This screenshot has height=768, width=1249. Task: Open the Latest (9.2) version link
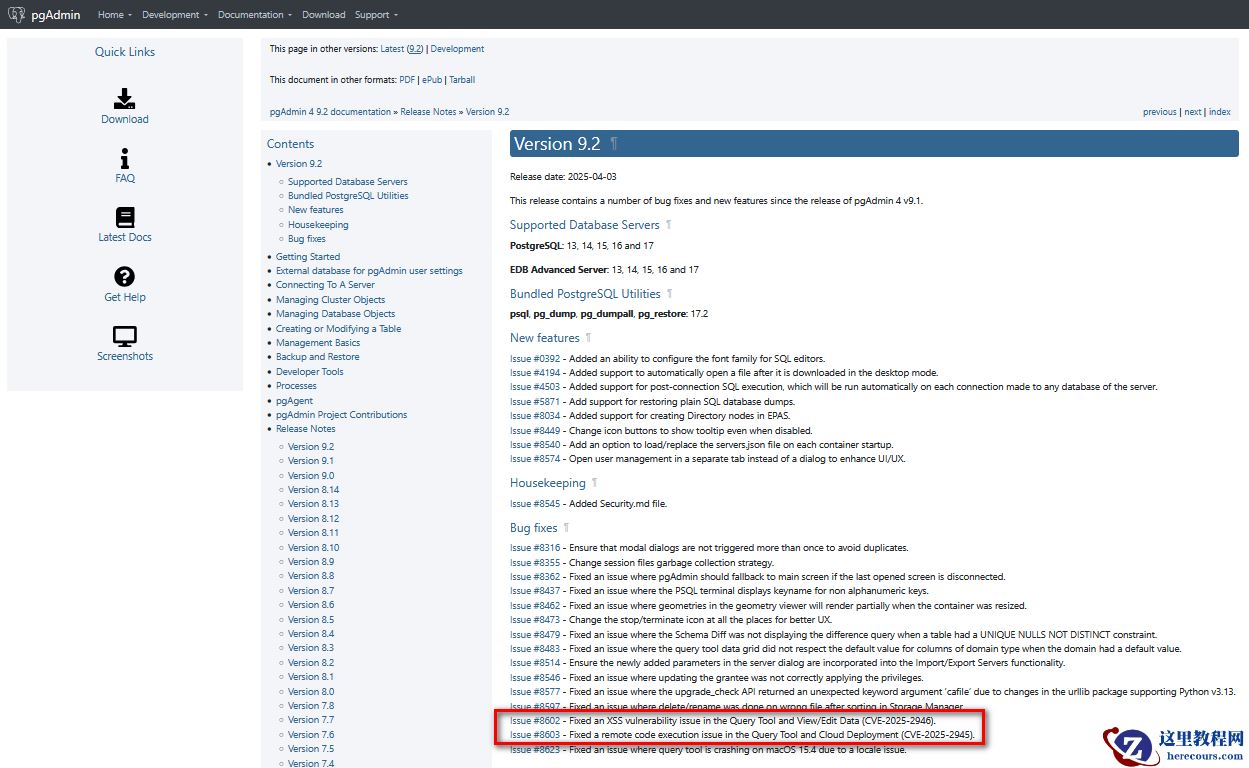point(403,49)
